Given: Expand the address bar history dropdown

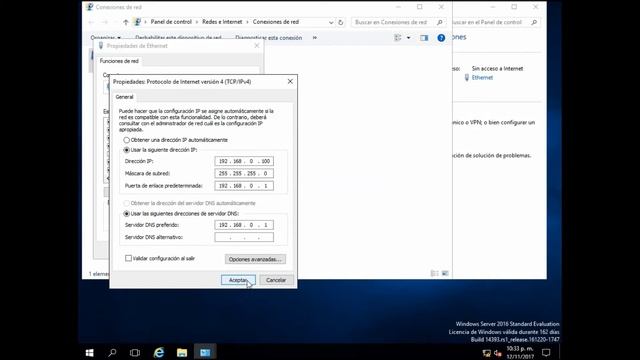Looking at the screenshot, I should [331, 22].
